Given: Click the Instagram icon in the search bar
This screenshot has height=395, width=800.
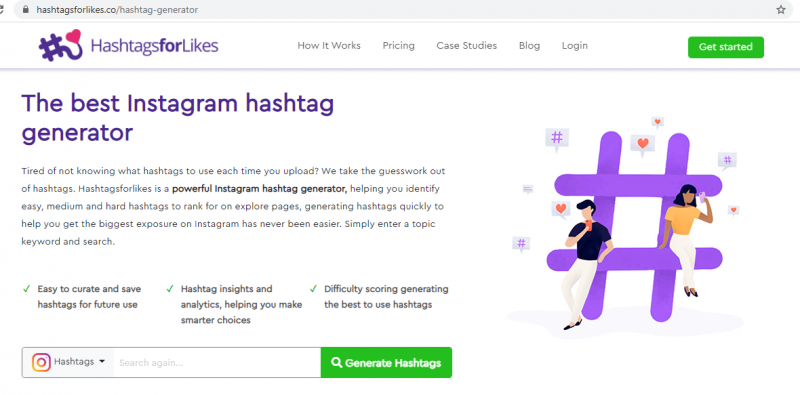Looking at the screenshot, I should [41, 362].
